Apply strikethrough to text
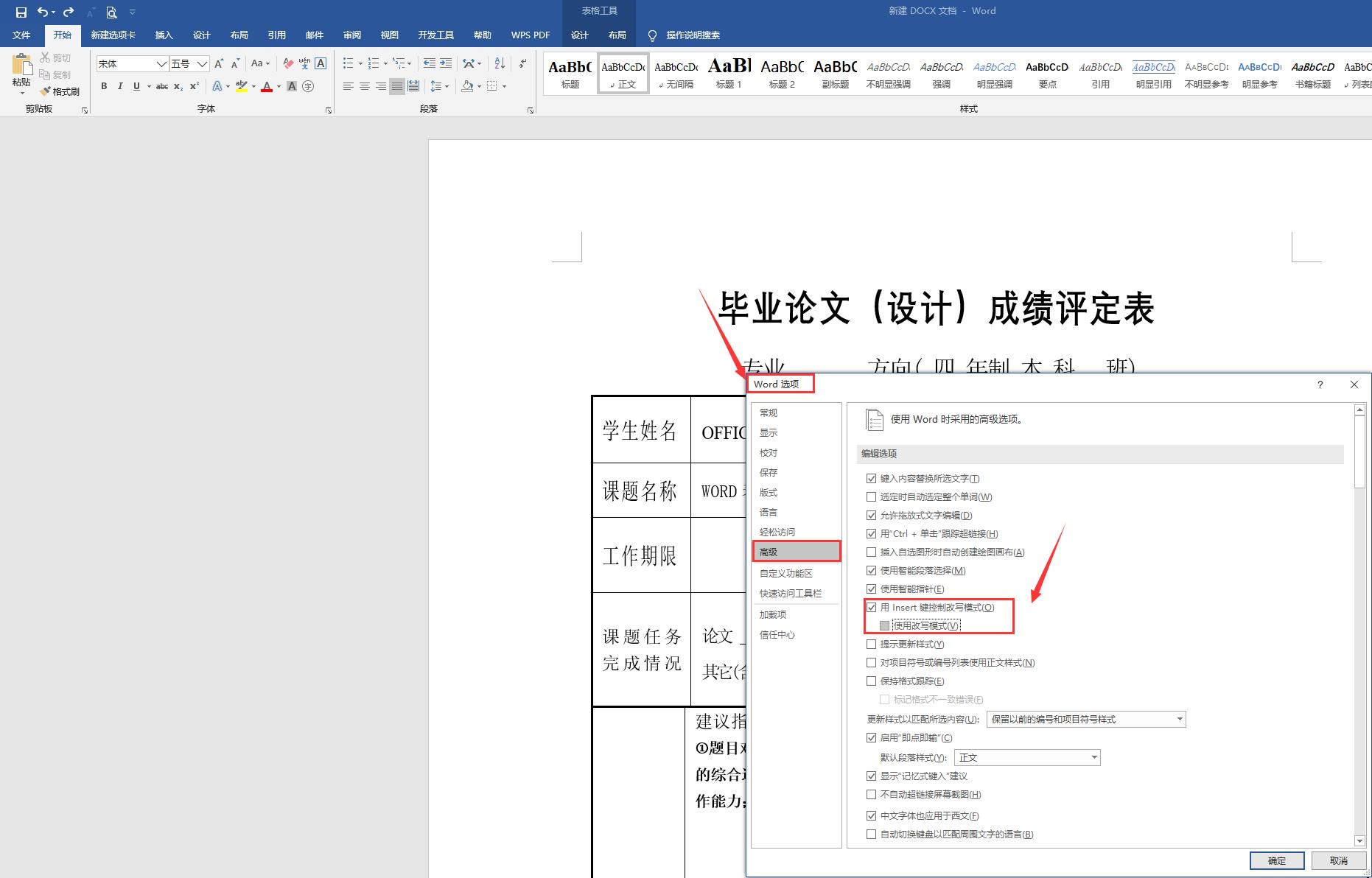The image size is (1372, 878). [161, 86]
